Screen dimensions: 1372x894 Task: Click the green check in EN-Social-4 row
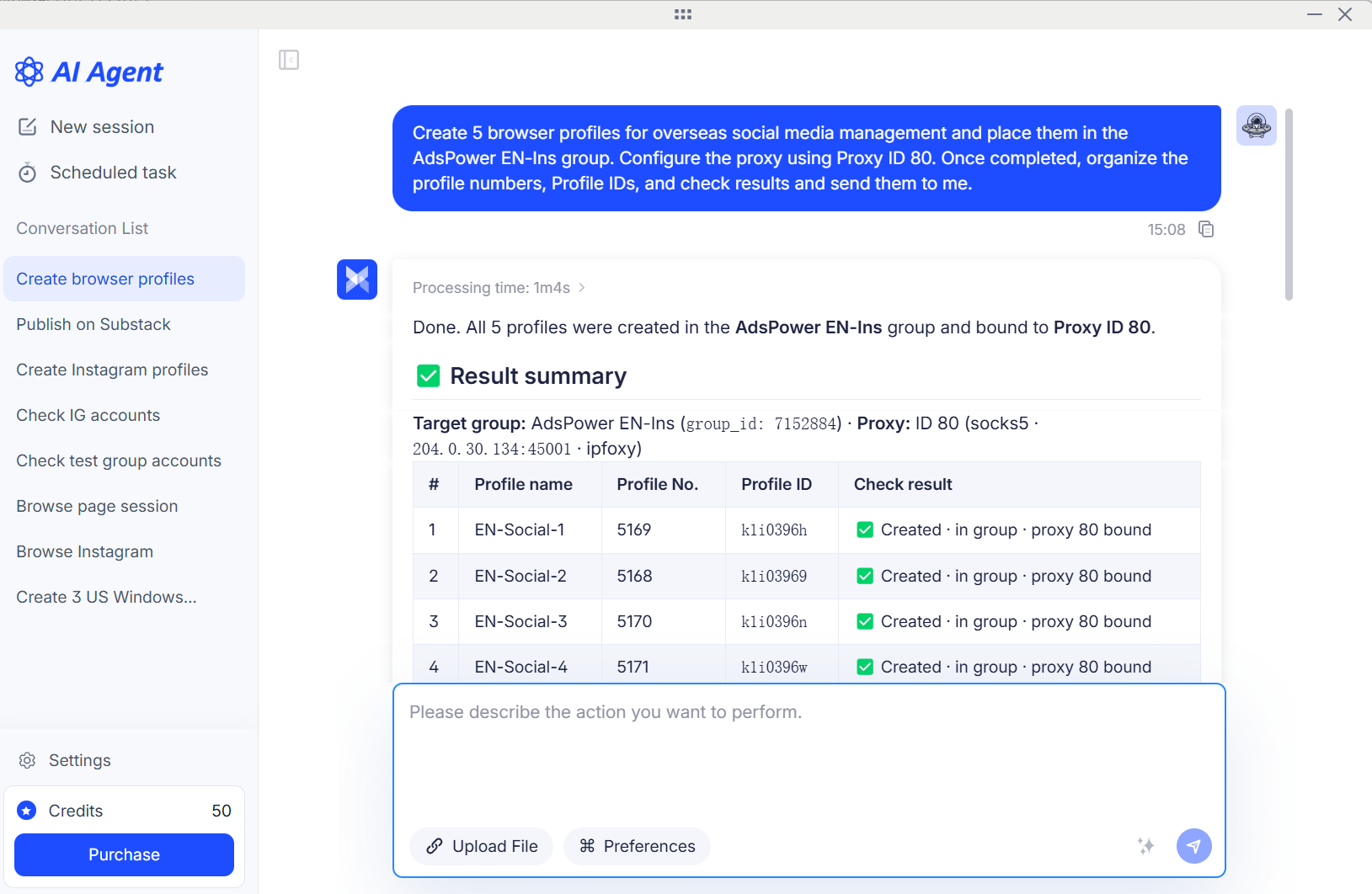coord(865,667)
